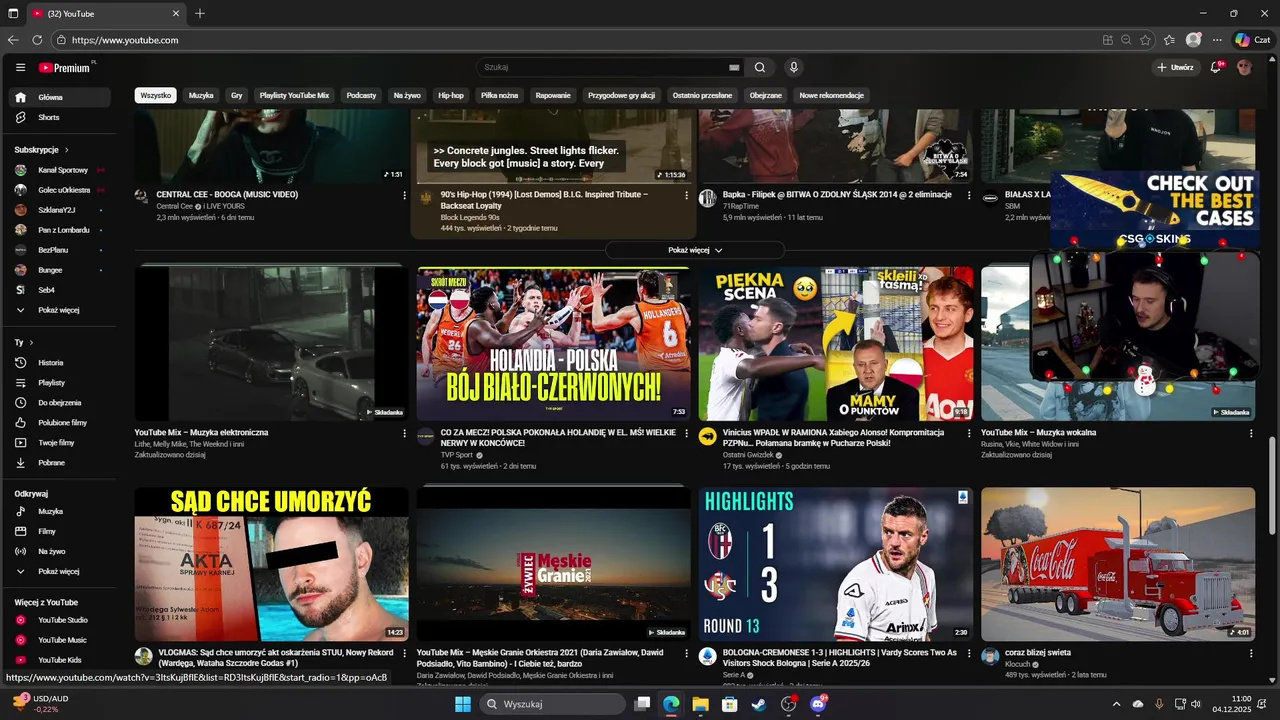Open File Explorer from taskbar
The width and height of the screenshot is (1280, 720).
point(700,704)
